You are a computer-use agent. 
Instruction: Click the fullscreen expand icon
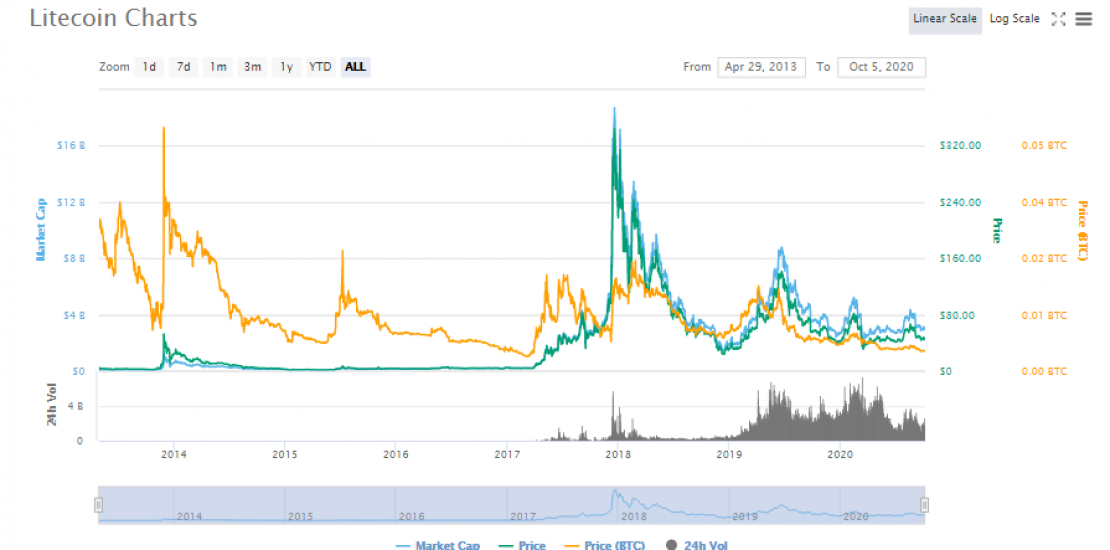(1059, 19)
